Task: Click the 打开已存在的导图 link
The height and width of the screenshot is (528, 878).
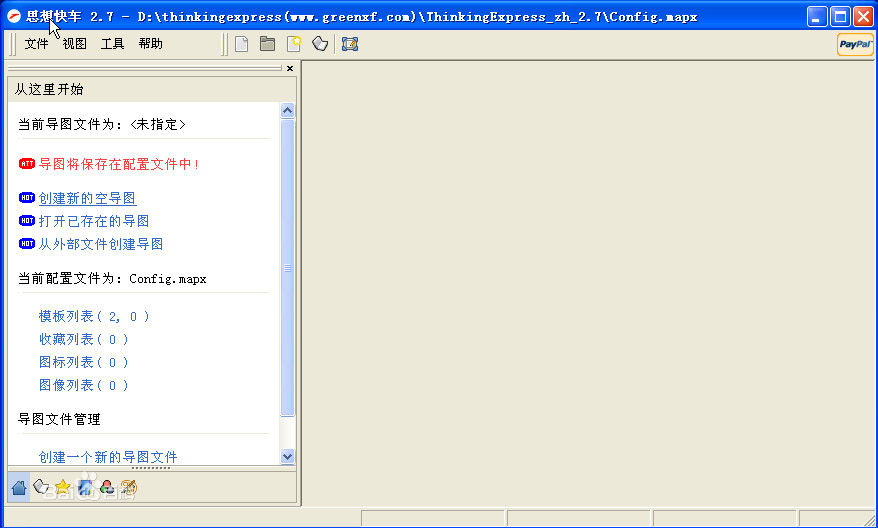Action: pyautogui.click(x=94, y=221)
